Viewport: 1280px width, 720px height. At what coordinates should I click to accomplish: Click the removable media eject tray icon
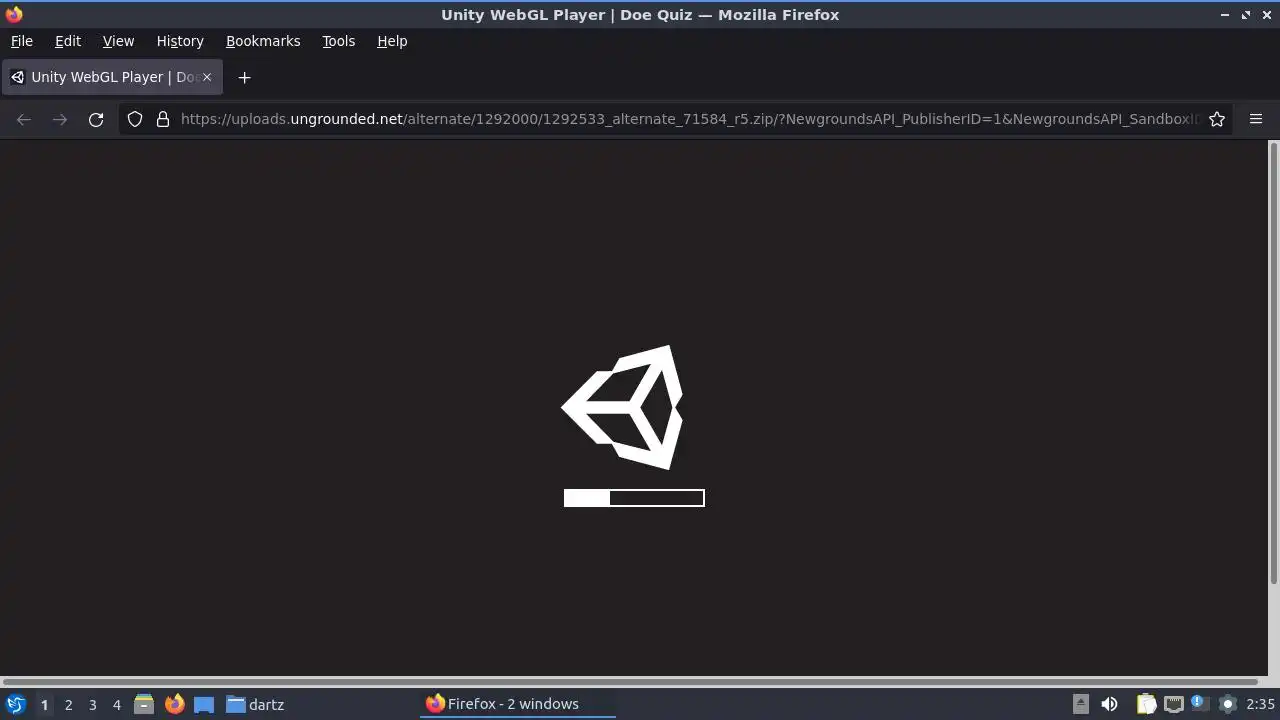tap(1081, 704)
